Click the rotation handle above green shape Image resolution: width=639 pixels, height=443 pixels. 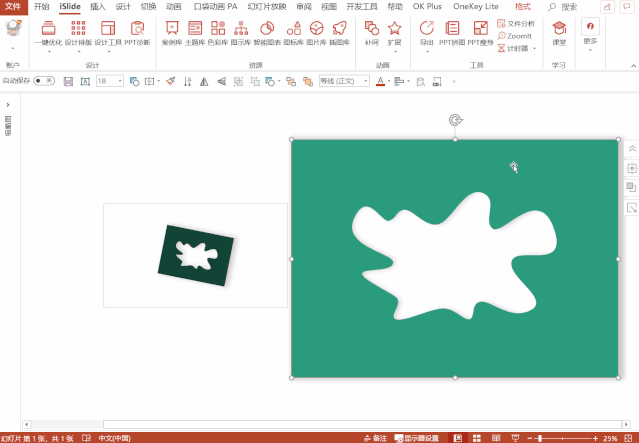455,120
